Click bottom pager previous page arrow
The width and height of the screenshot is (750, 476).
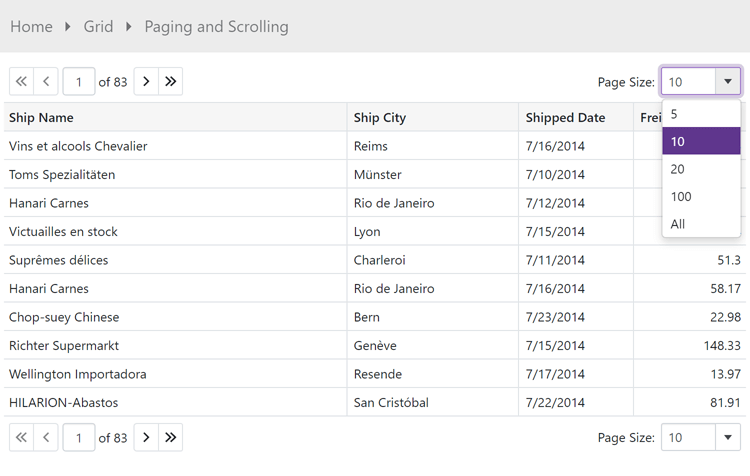[x=46, y=438]
